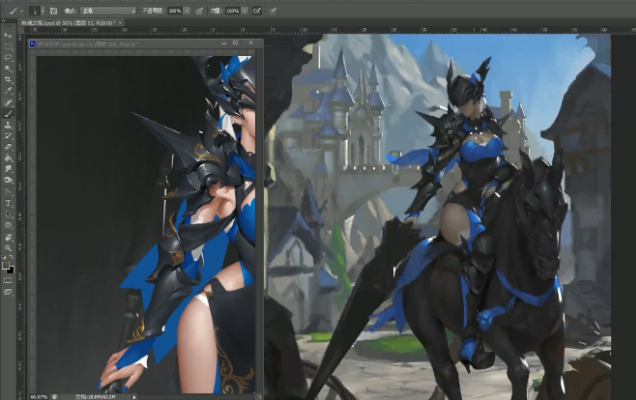Select the Type tool

click(8, 203)
